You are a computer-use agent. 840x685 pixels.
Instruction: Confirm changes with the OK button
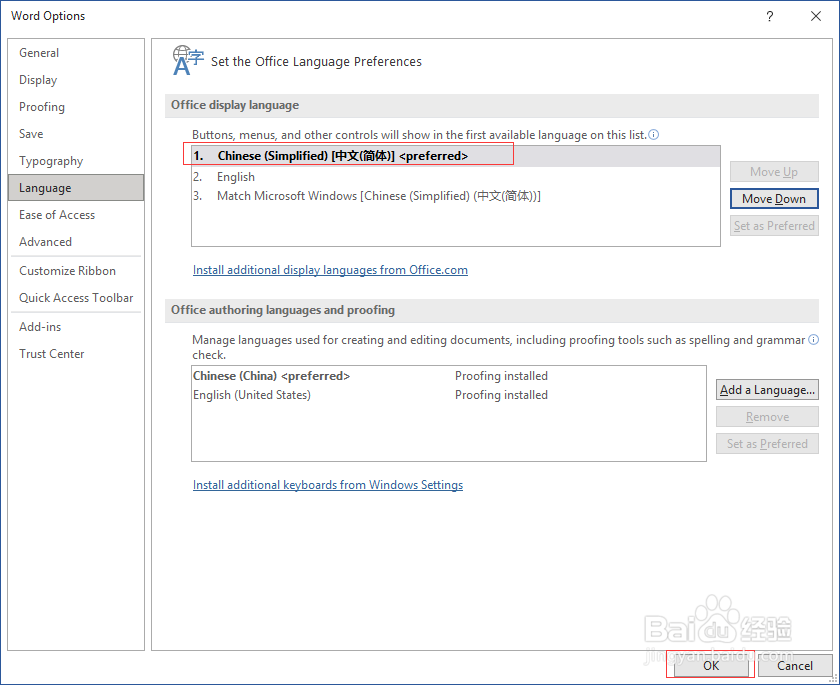[711, 665]
